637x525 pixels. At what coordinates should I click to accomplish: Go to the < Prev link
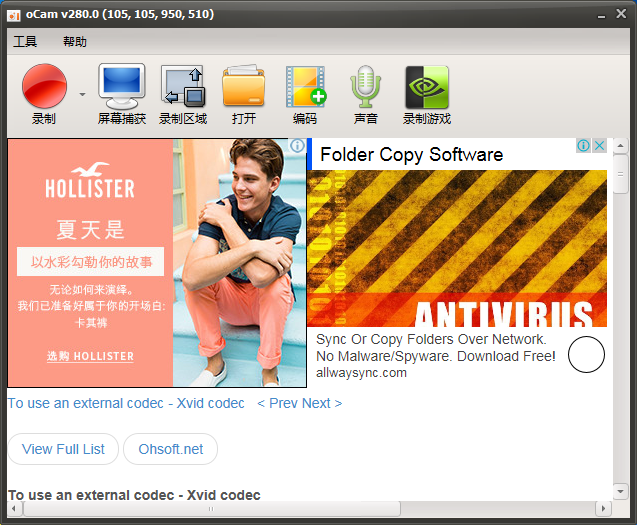[x=277, y=403]
